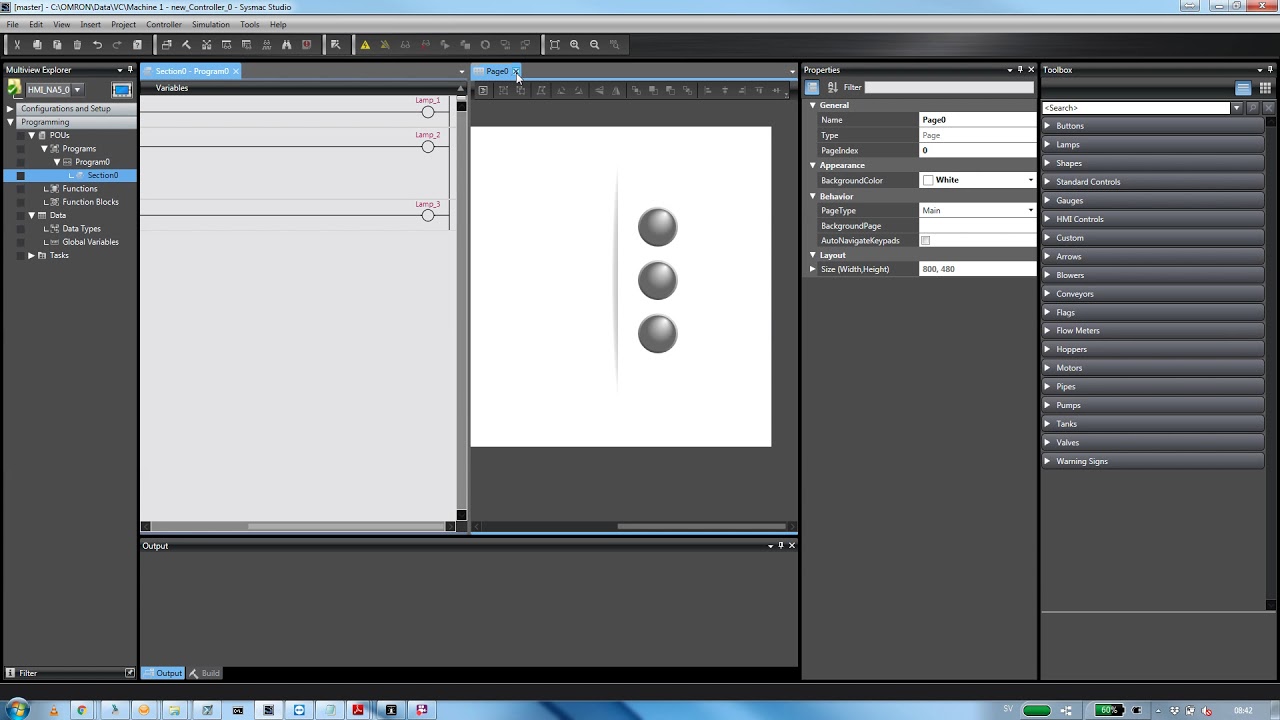Open the Controller menu
This screenshot has height=720, width=1280.
click(164, 24)
